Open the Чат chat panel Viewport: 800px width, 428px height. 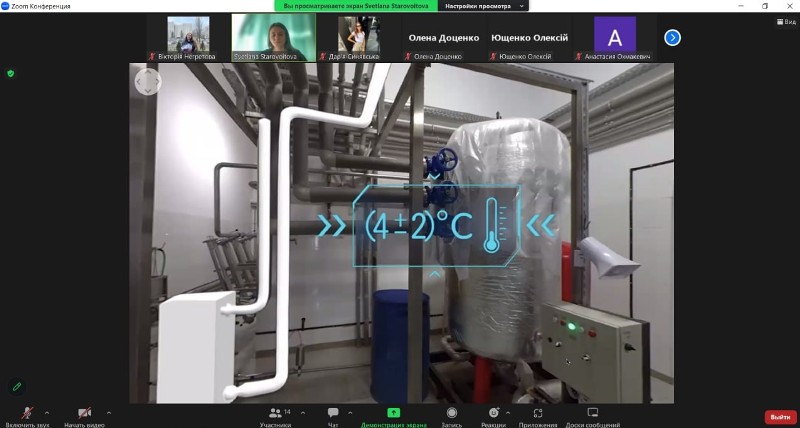(x=333, y=416)
